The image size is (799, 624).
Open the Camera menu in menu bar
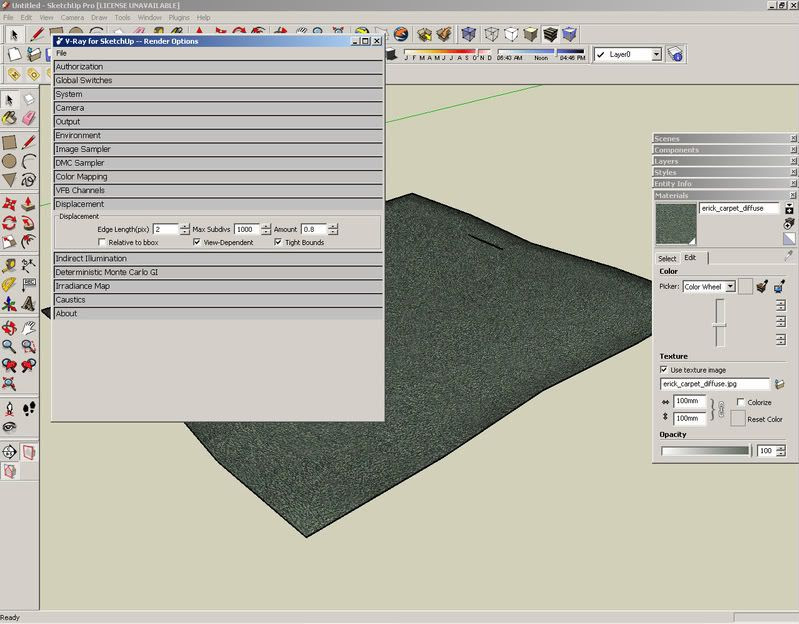pos(72,17)
